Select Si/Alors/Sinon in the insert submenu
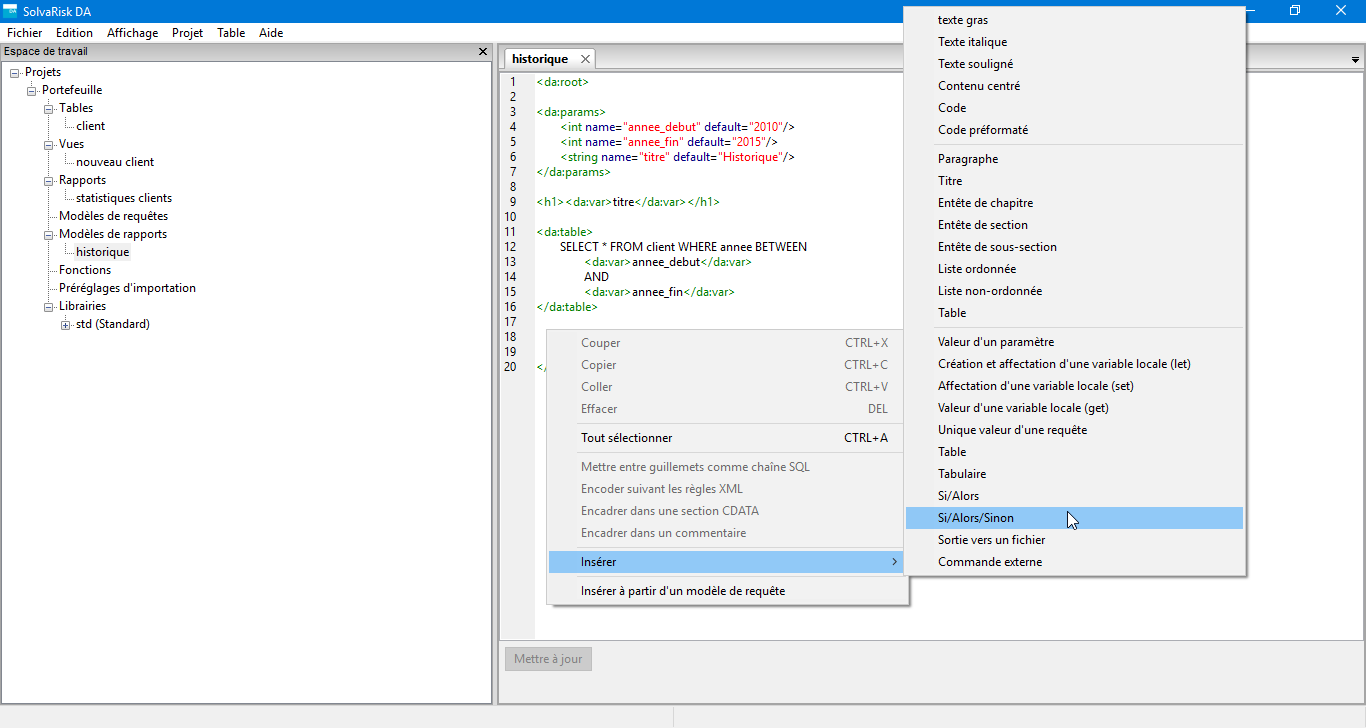1366x728 pixels. [975, 518]
